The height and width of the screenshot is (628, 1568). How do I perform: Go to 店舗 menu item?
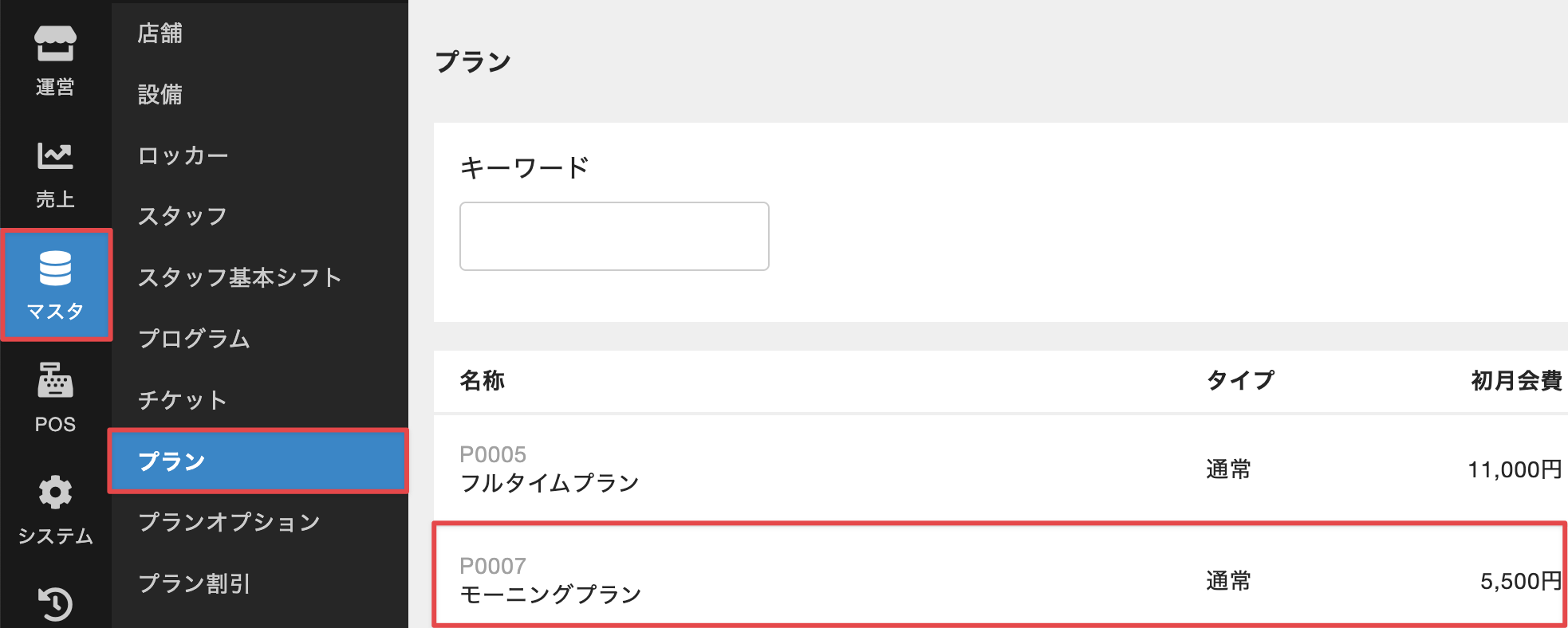[x=160, y=33]
